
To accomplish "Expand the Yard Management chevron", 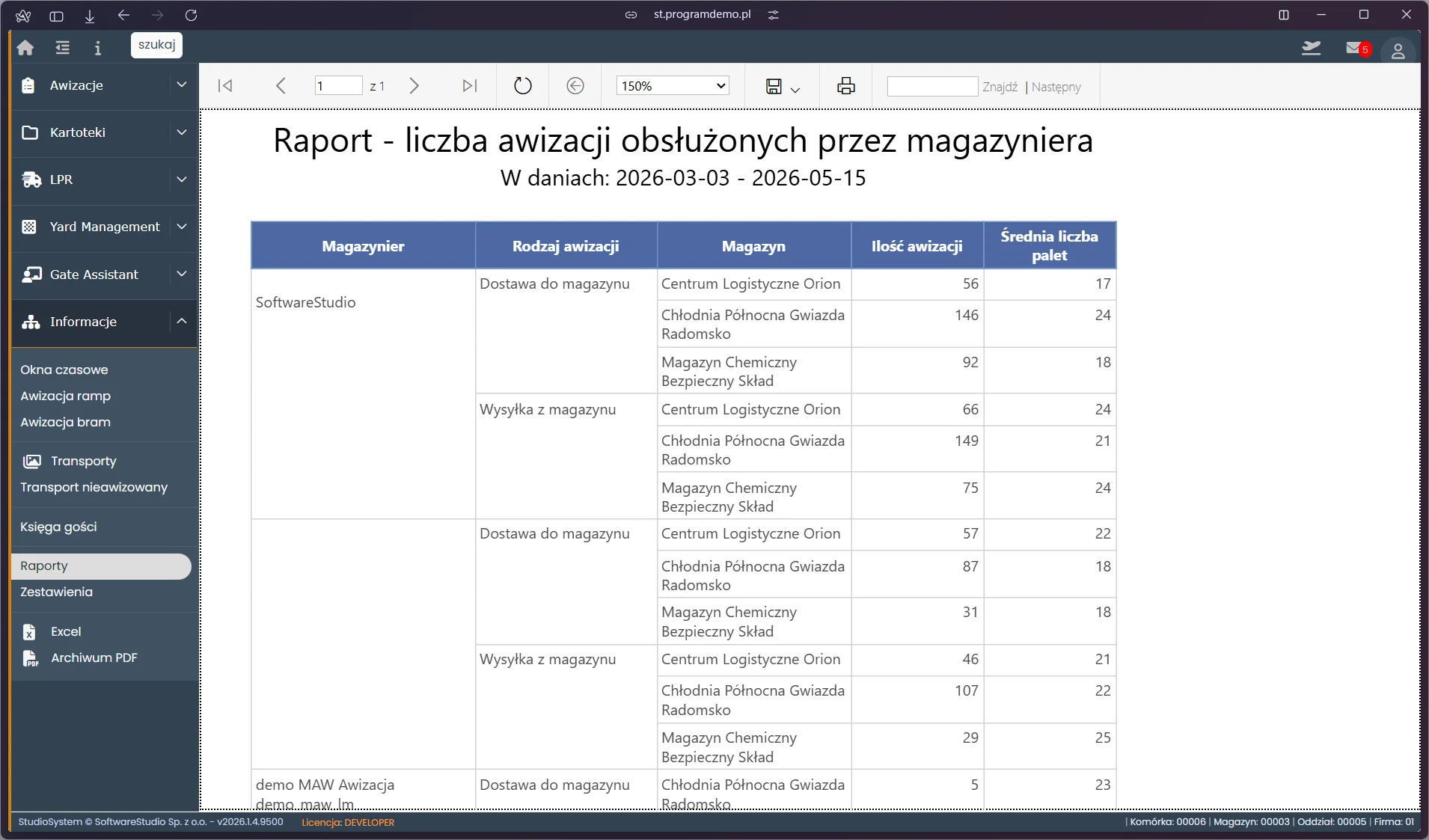I will tap(182, 227).
